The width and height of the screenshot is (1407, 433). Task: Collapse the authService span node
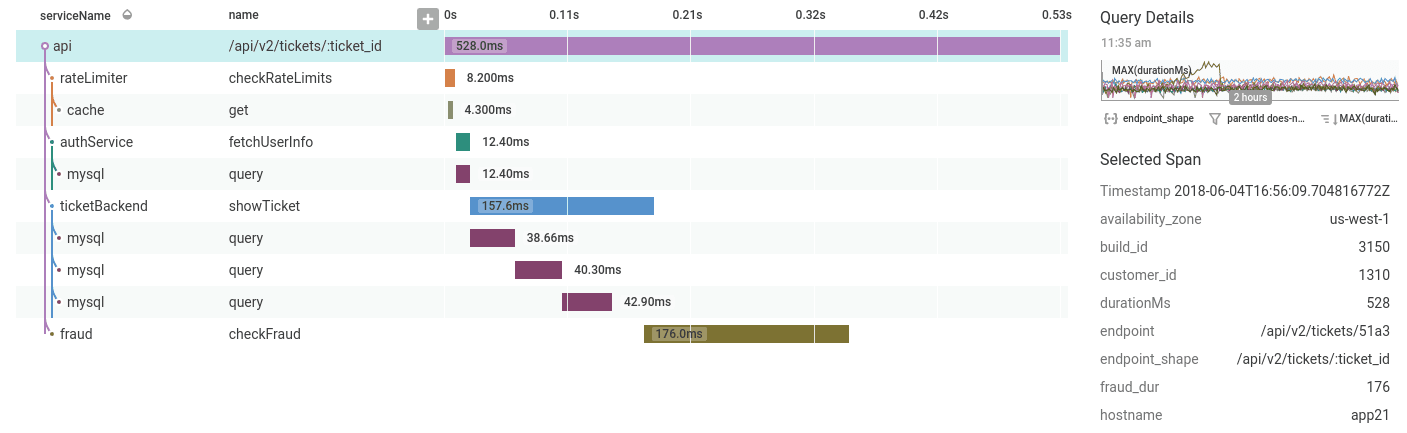pyautogui.click(x=52, y=142)
